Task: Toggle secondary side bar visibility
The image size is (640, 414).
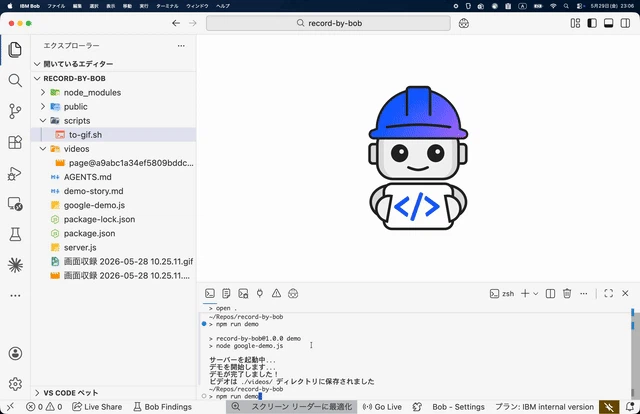Action: pos(625,23)
